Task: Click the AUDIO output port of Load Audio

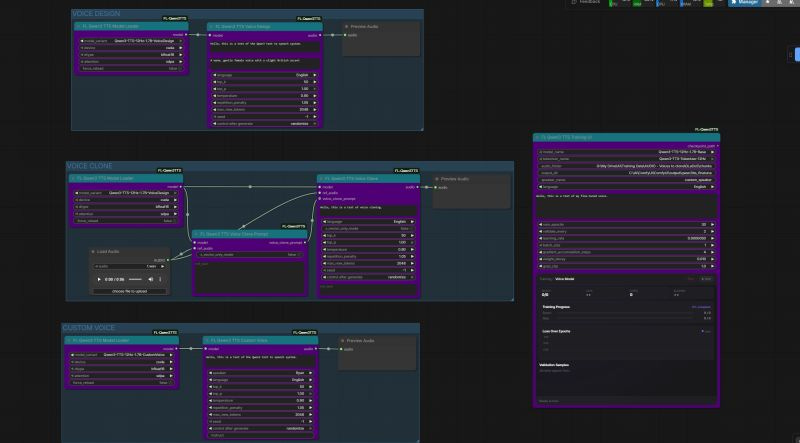Action: pyautogui.click(x=168, y=260)
